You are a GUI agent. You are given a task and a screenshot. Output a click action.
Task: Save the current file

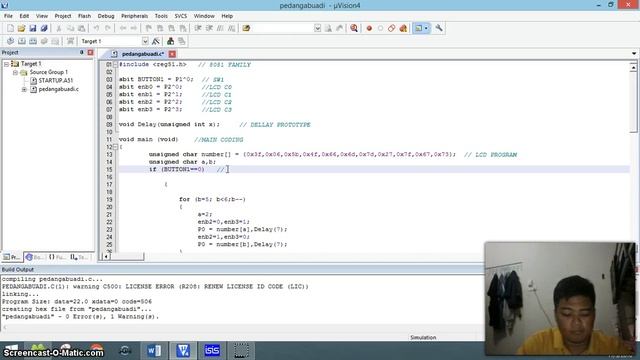(33, 28)
